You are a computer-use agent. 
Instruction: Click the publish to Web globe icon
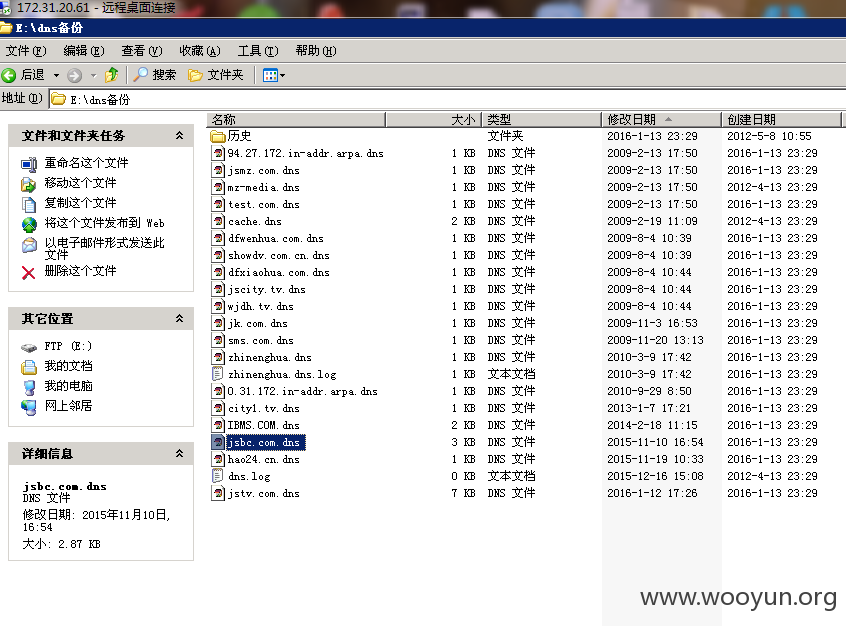pyautogui.click(x=29, y=224)
